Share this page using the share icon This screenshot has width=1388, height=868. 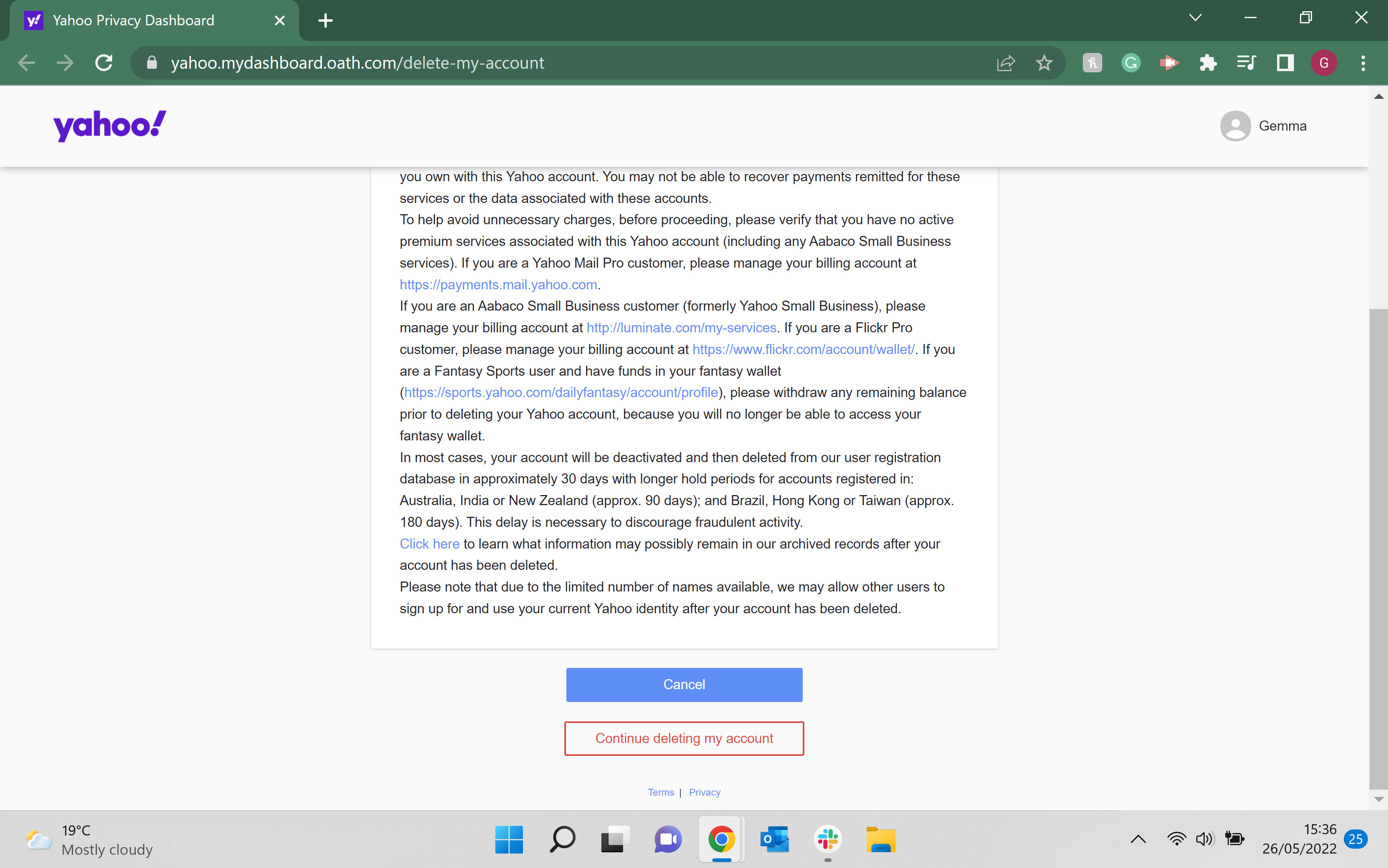[x=1006, y=63]
